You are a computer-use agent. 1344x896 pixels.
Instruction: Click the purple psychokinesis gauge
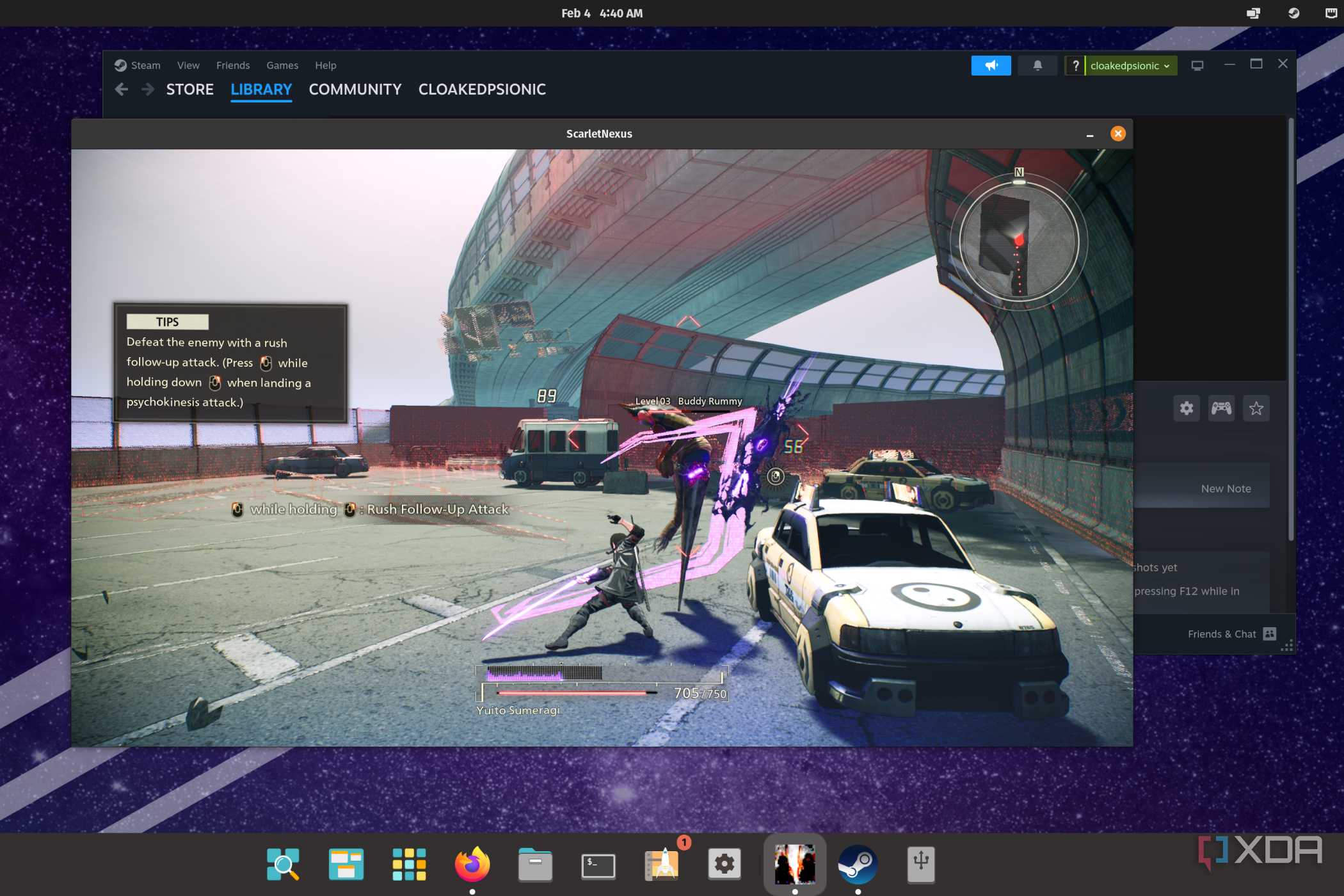pos(544,673)
